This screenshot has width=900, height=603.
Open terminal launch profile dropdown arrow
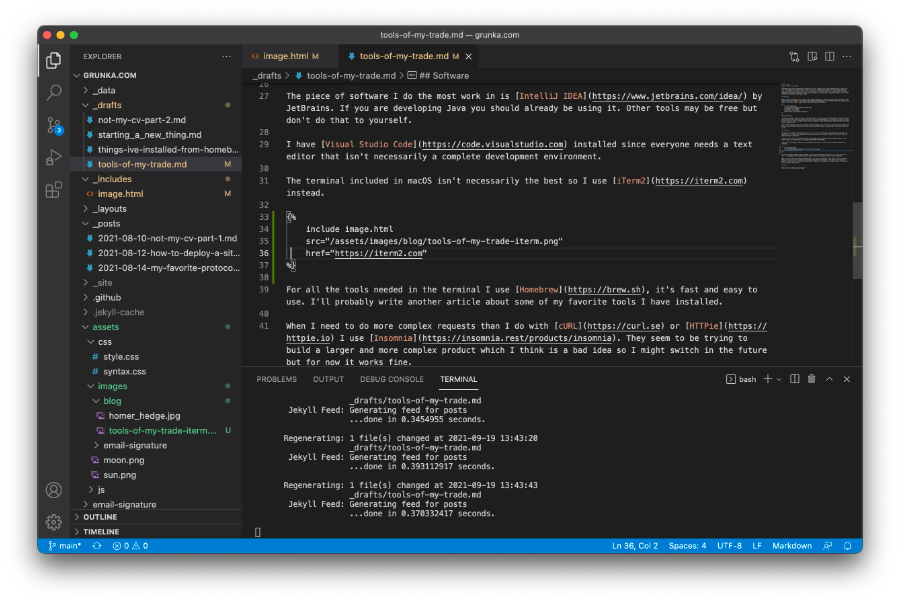coord(779,379)
